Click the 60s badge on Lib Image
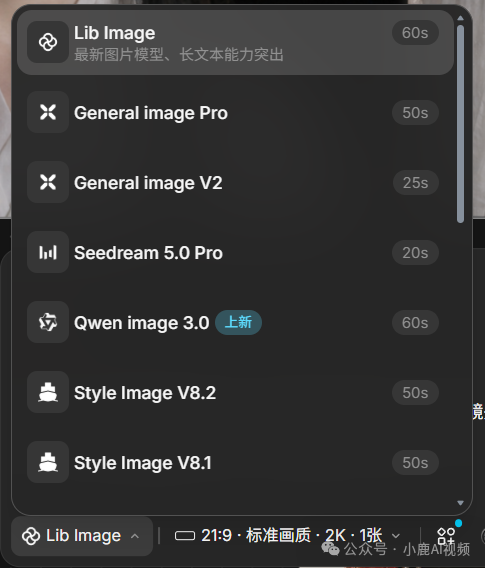The width and height of the screenshot is (485, 568). [x=415, y=33]
